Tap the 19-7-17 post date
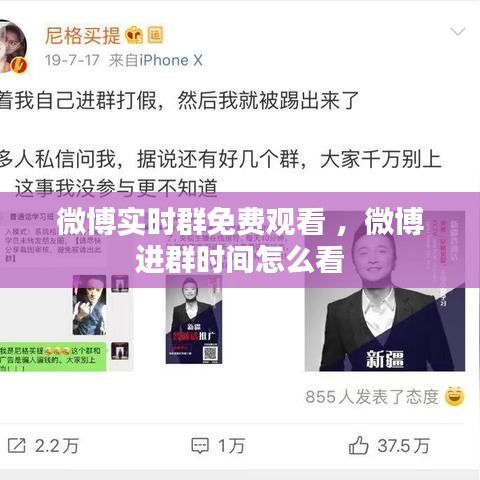The height and width of the screenshot is (480, 480). coord(72,60)
